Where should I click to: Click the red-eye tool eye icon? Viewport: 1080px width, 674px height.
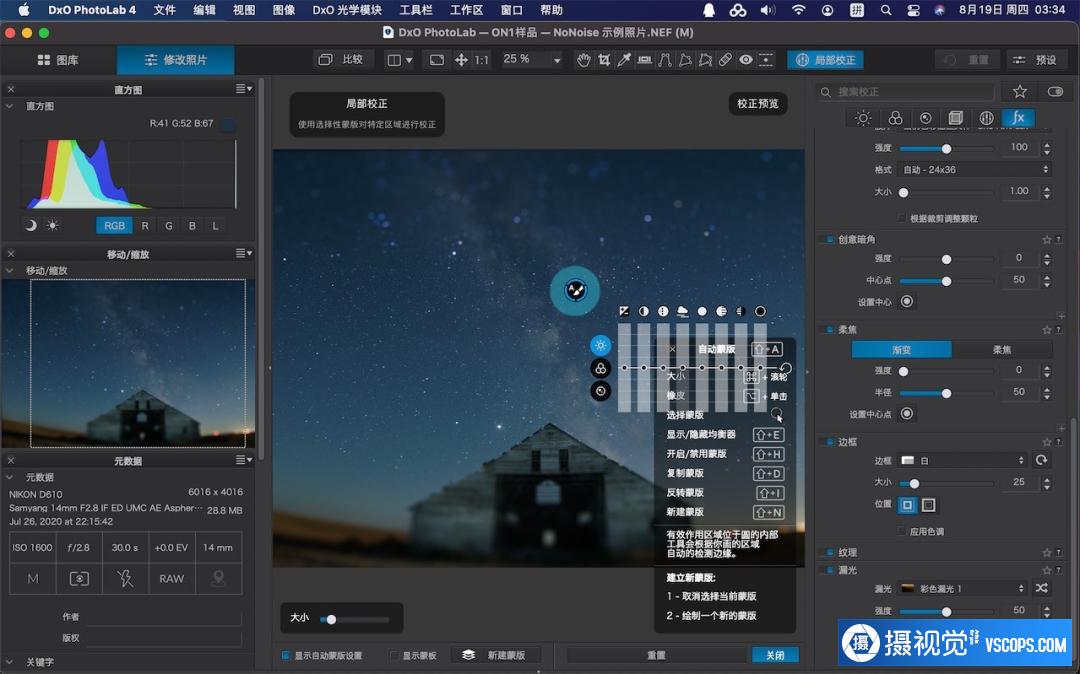click(746, 60)
